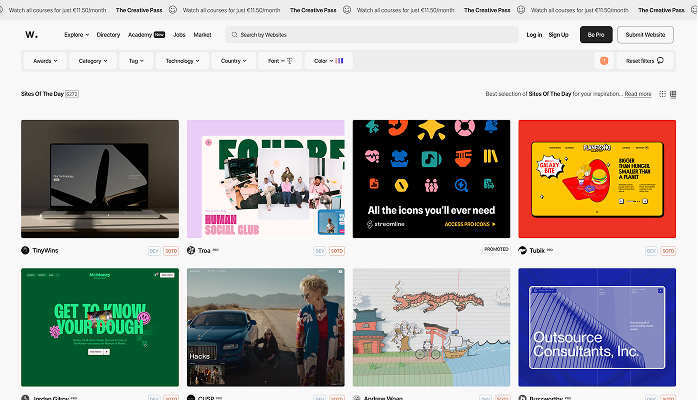Click the DEV badge for Troa

[x=320, y=251]
